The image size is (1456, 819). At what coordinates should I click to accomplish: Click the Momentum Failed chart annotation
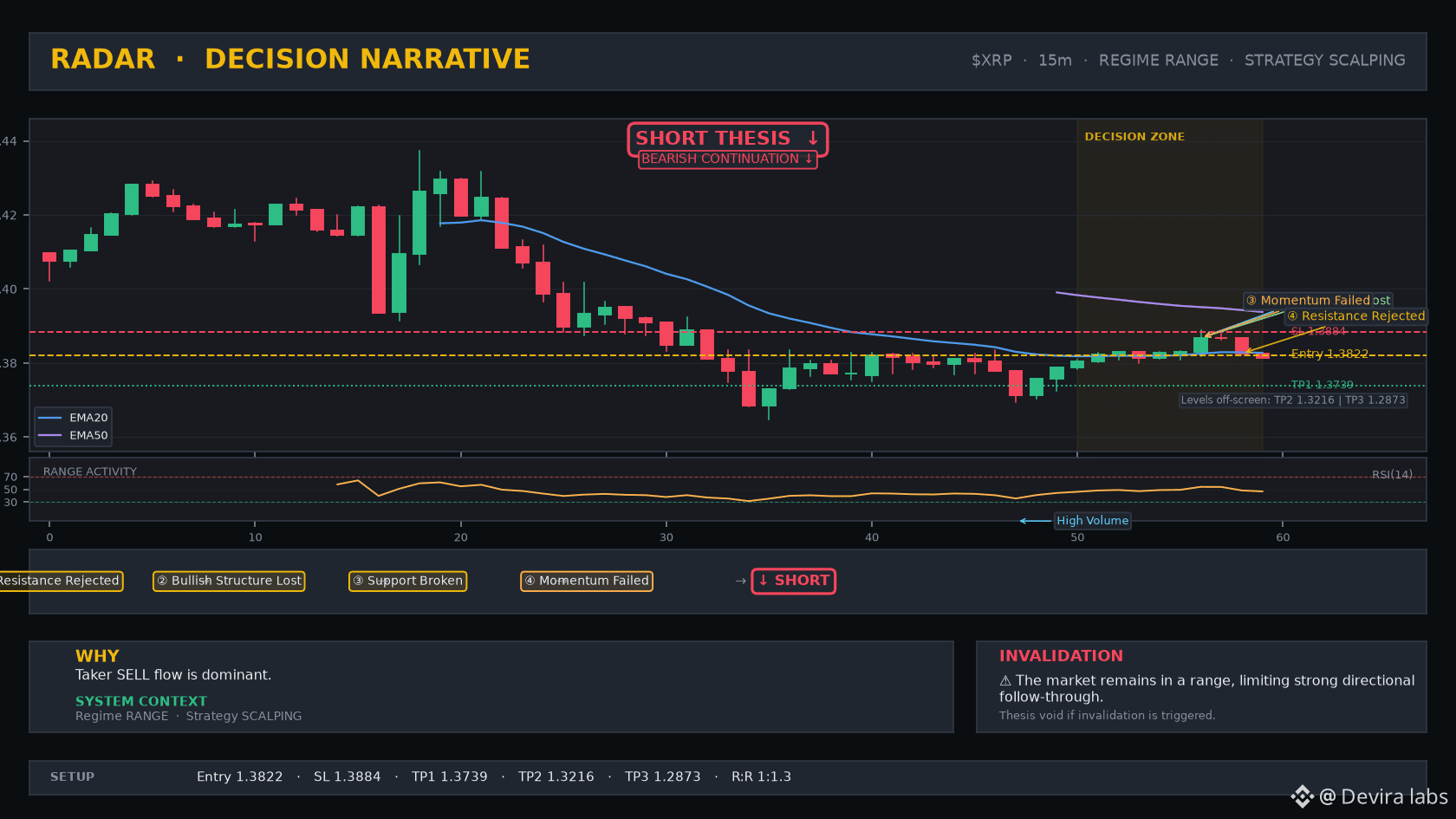tap(1317, 301)
